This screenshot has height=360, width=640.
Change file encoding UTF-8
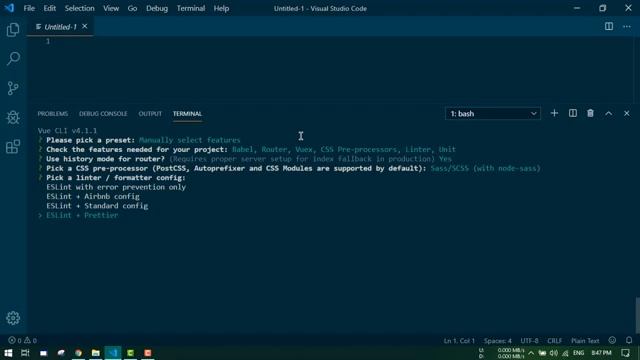point(529,340)
